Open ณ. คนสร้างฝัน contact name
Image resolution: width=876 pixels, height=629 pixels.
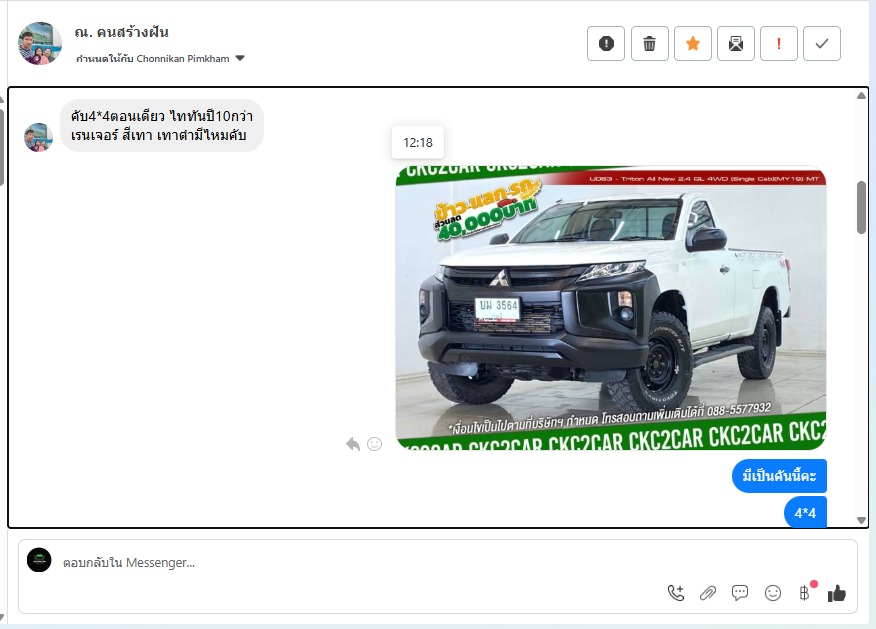point(121,32)
